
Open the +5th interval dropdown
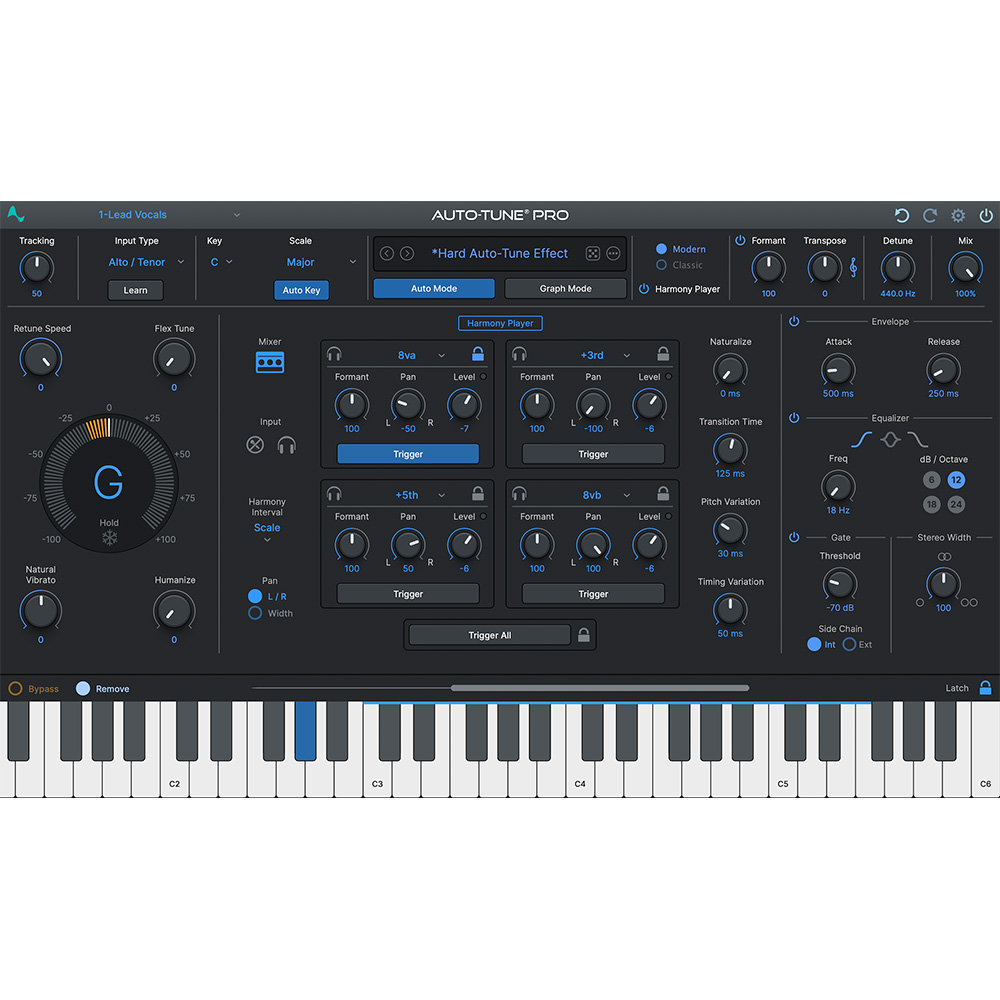coord(420,495)
